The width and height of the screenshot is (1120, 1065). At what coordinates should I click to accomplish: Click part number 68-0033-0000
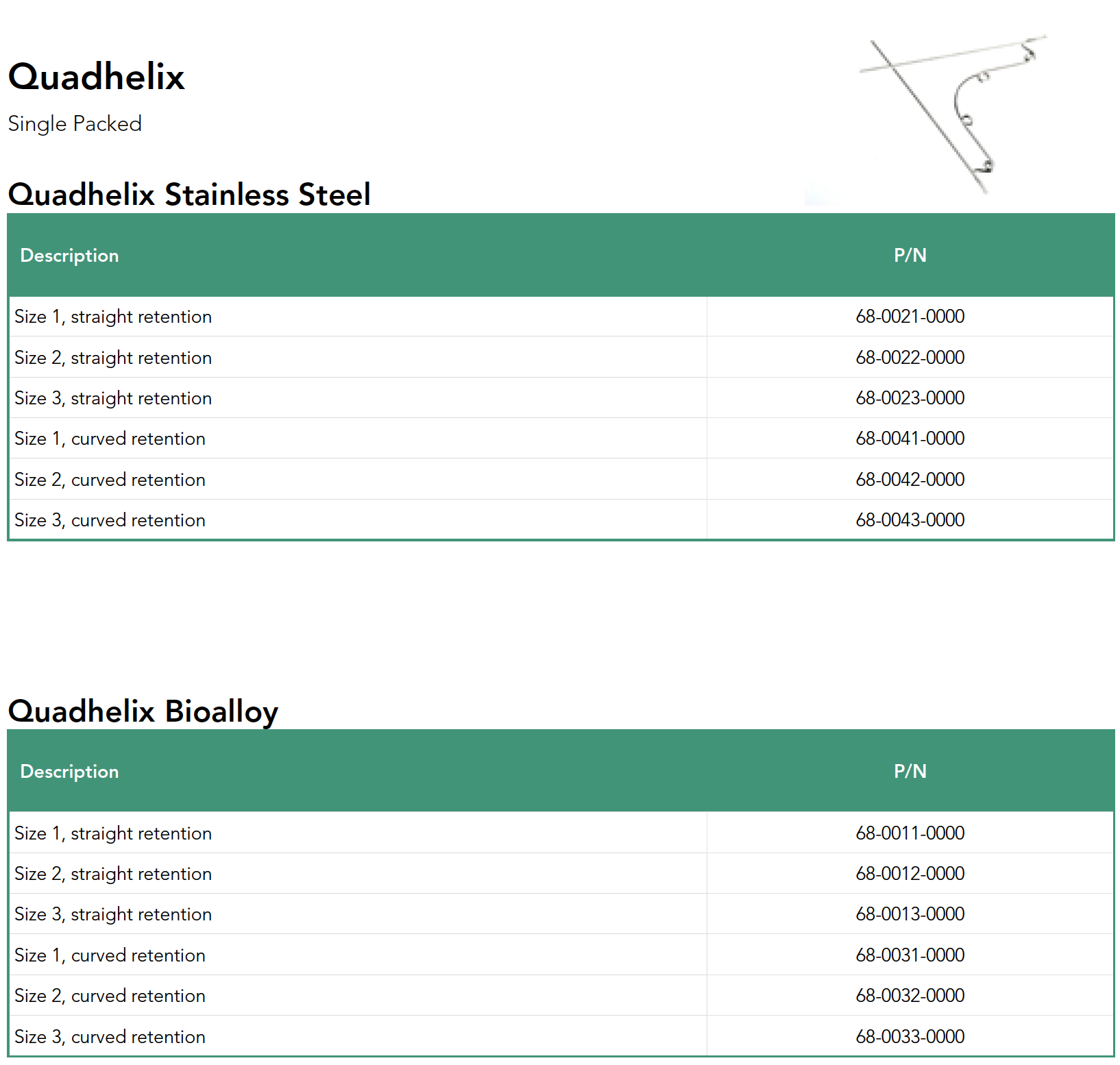(910, 1037)
